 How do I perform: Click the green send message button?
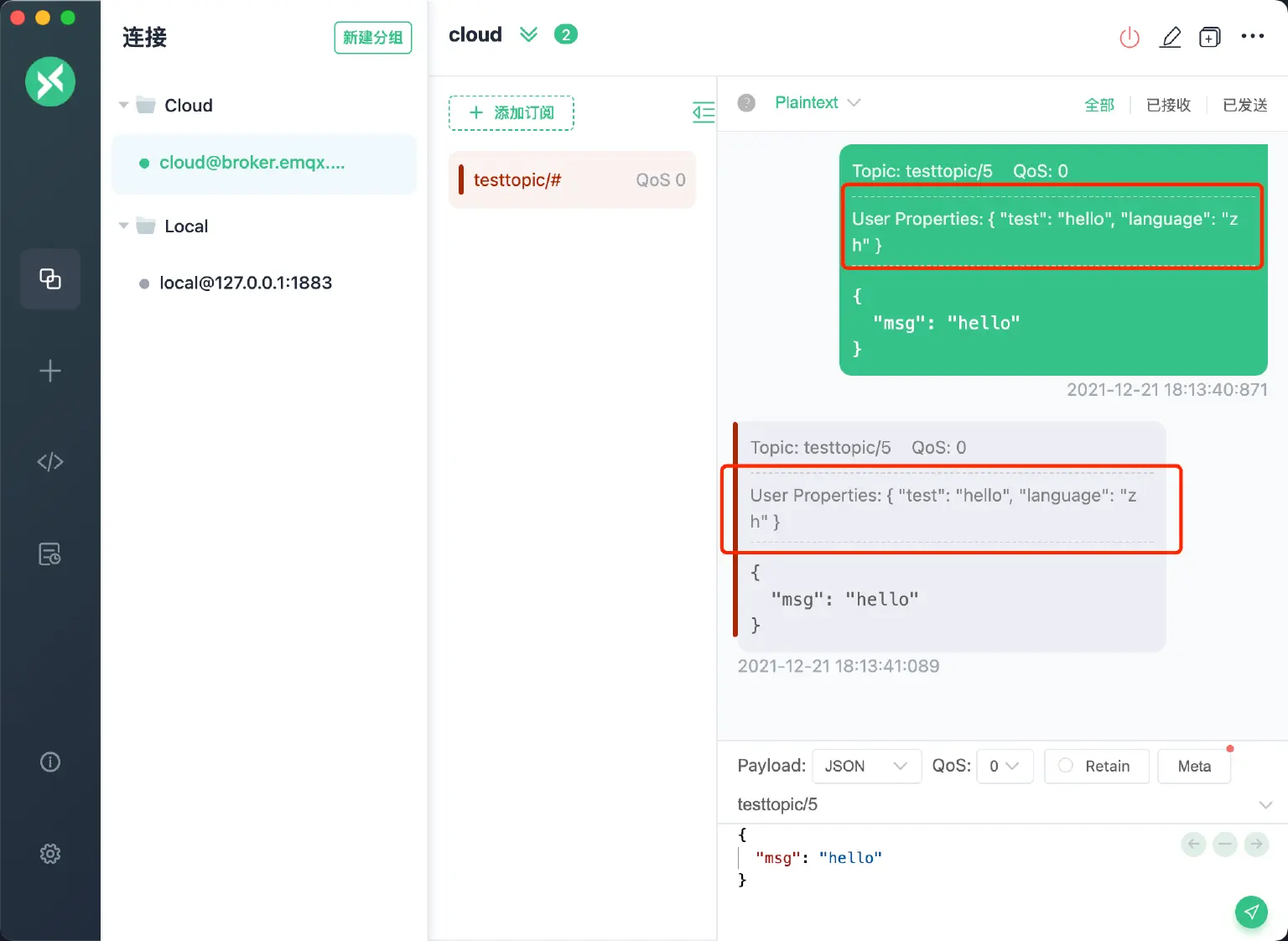pos(1251,912)
